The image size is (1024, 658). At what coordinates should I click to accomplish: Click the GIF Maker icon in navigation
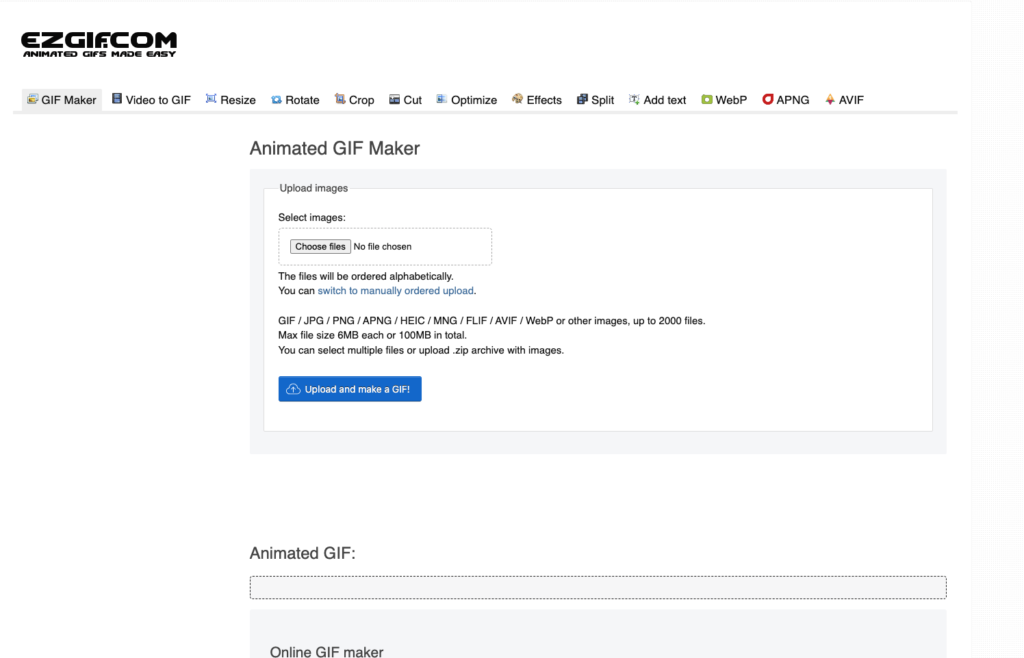33,99
